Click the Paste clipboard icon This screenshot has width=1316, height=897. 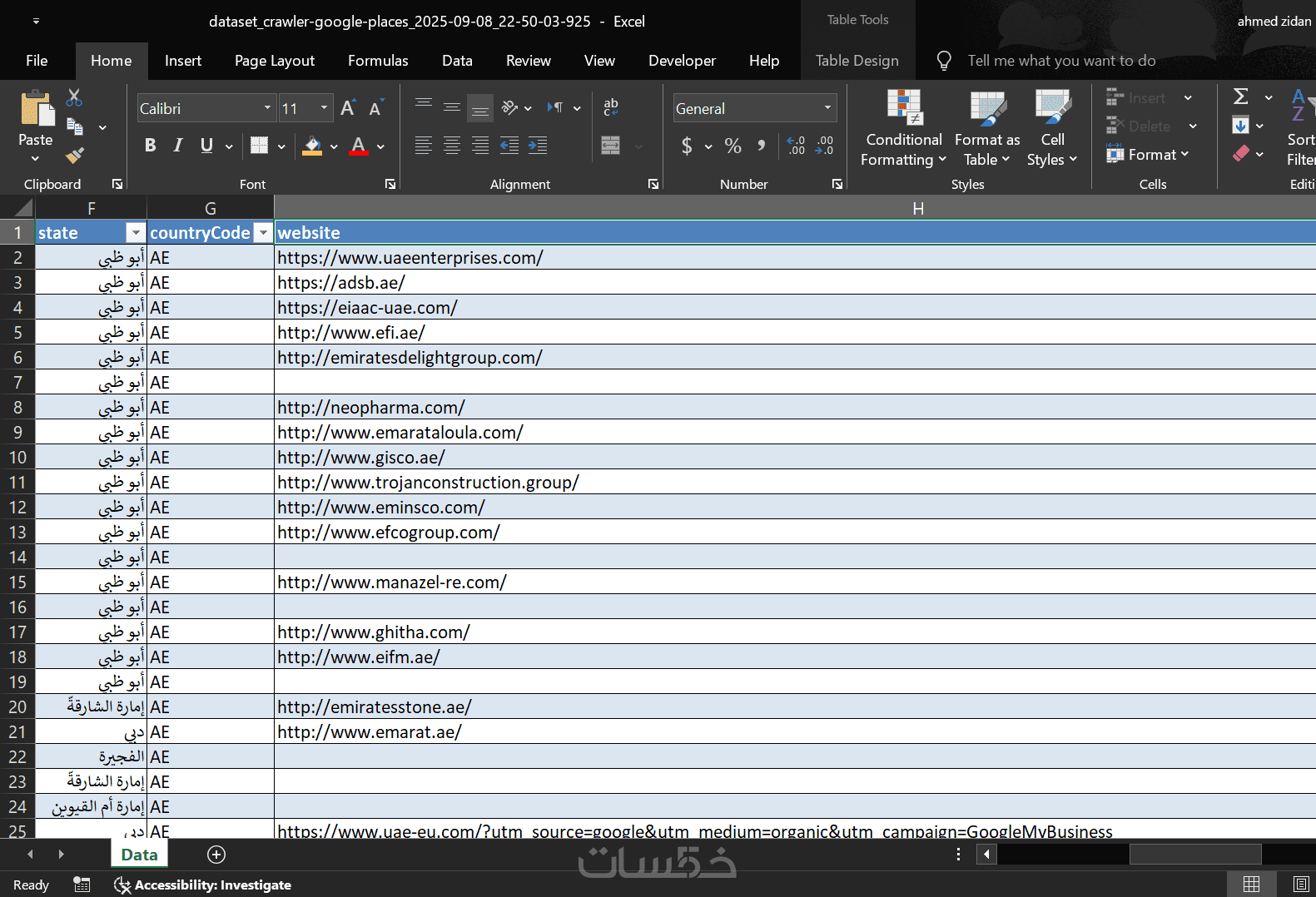pyautogui.click(x=37, y=109)
